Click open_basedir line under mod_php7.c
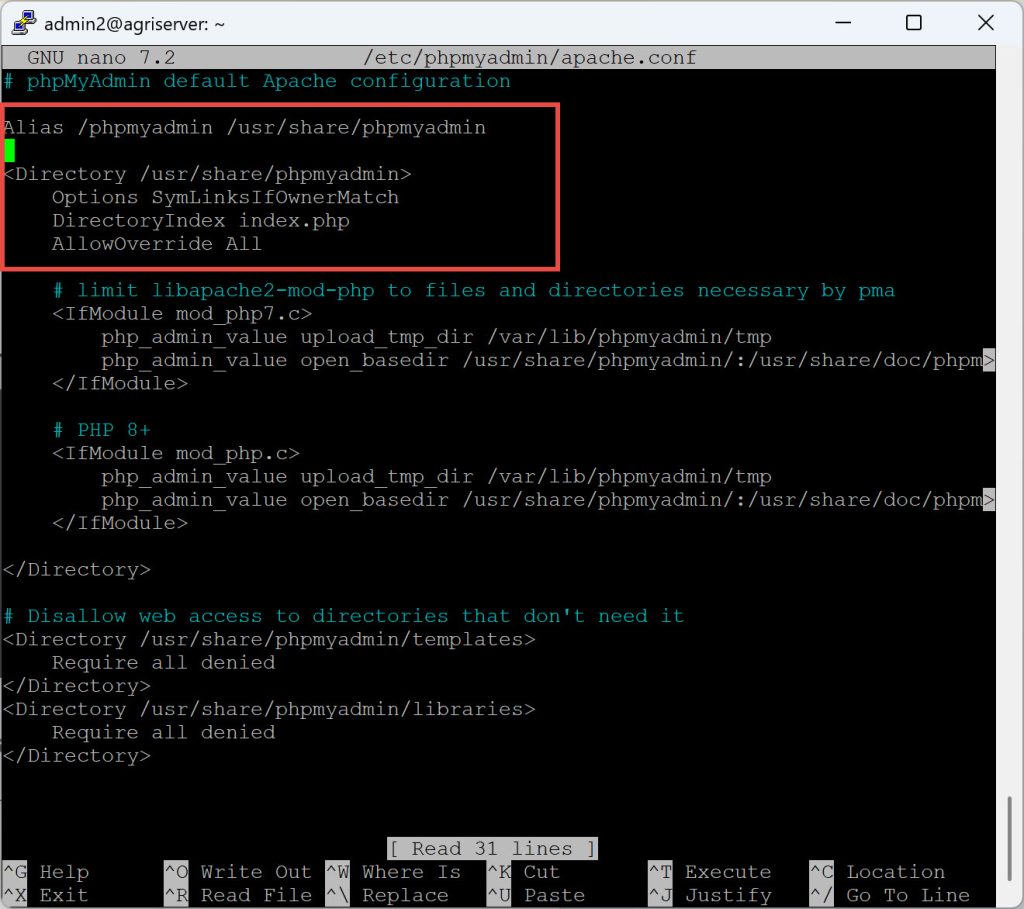The width and height of the screenshot is (1024, 909). pyautogui.click(x=542, y=360)
